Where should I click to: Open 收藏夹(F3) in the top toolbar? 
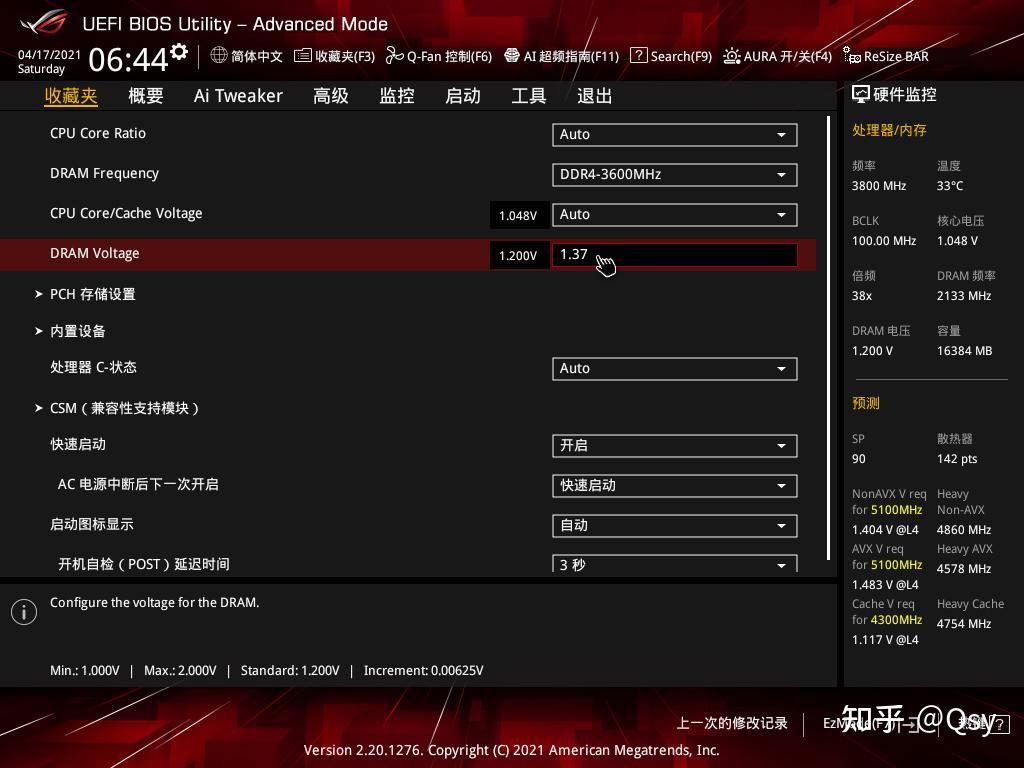point(334,56)
